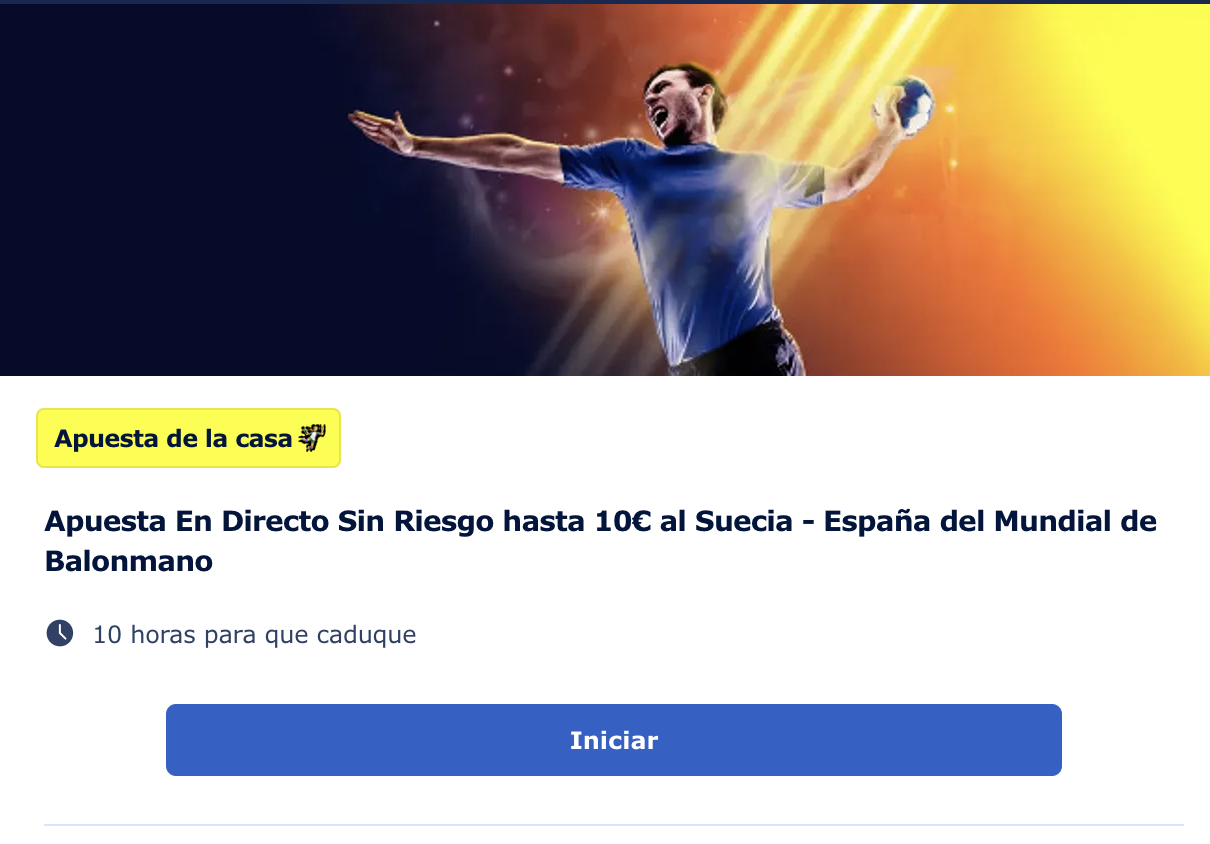Viewport: 1210px width, 844px height.
Task: Click the blue Iniciar button
Action: pyautogui.click(x=613, y=740)
